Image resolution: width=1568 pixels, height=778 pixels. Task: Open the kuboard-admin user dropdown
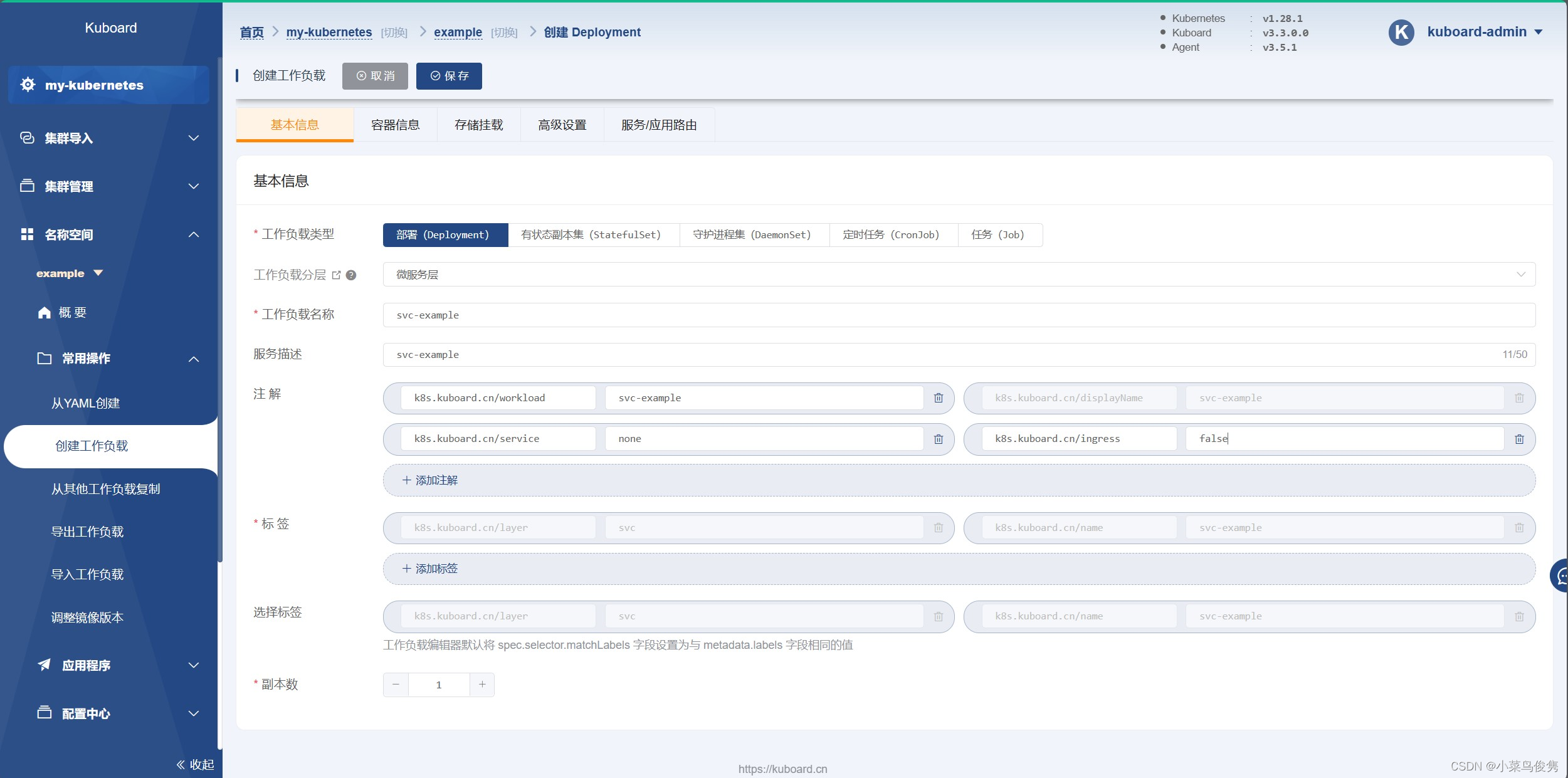coord(1485,32)
